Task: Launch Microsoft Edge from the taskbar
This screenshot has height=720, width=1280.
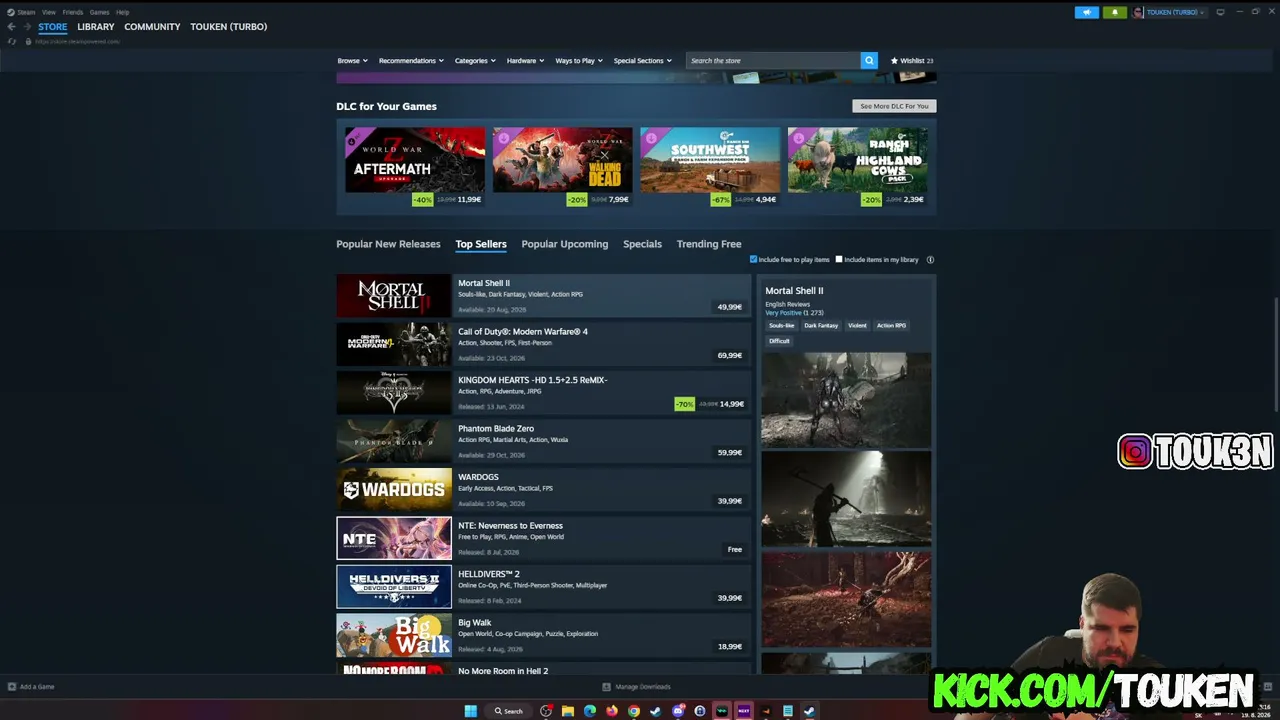Action: tap(590, 711)
